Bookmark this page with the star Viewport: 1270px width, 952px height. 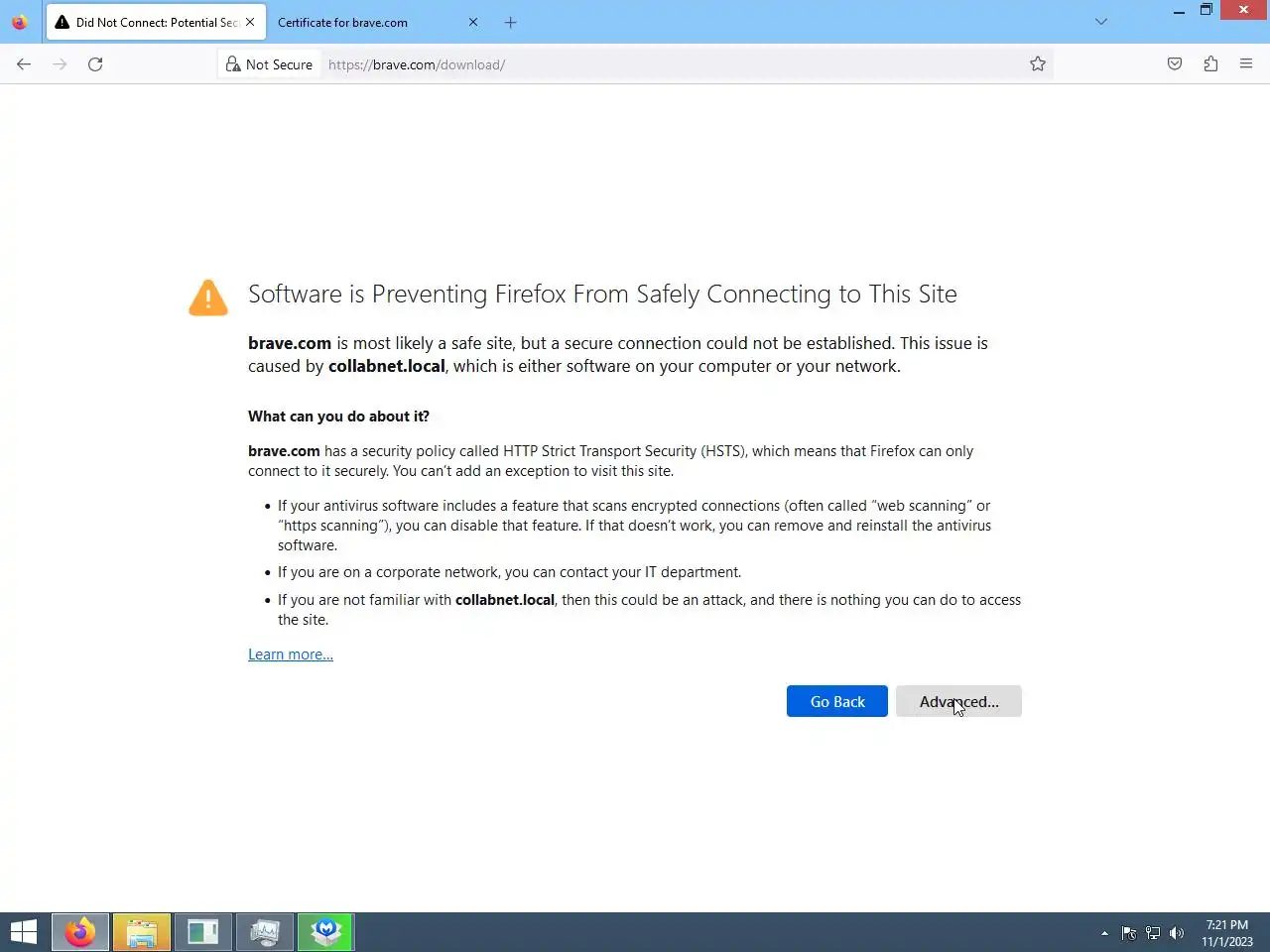[x=1038, y=64]
